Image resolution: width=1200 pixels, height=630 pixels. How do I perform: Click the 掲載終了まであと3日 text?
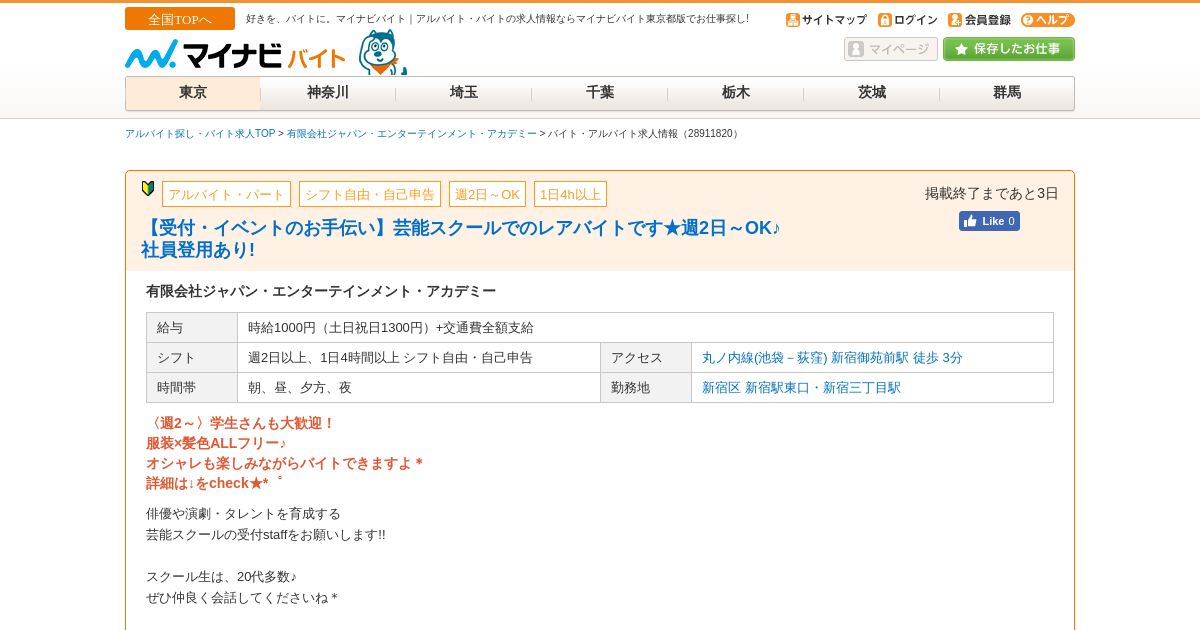pos(991,193)
